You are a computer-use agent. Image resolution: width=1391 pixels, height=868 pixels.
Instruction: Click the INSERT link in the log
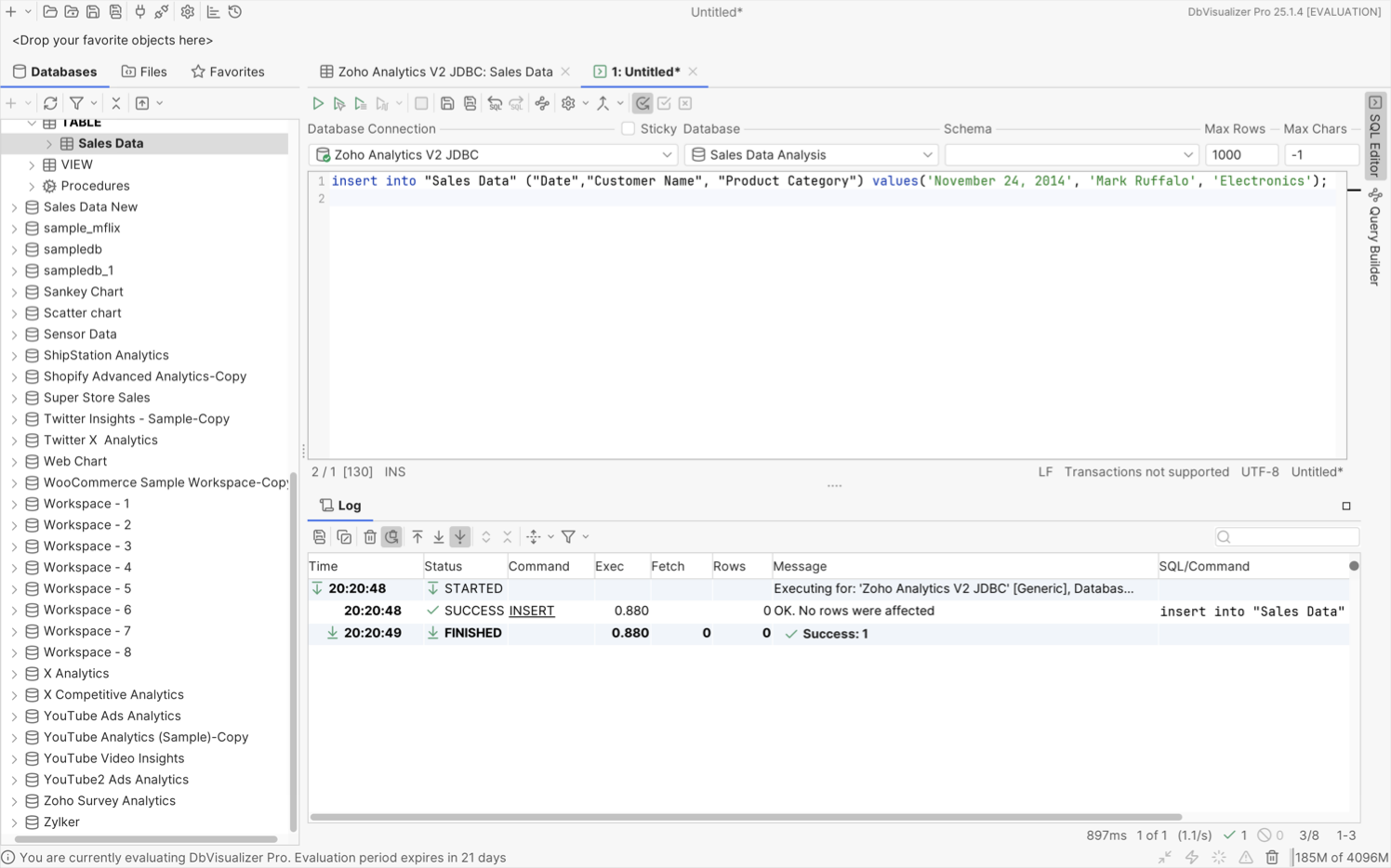point(531,611)
